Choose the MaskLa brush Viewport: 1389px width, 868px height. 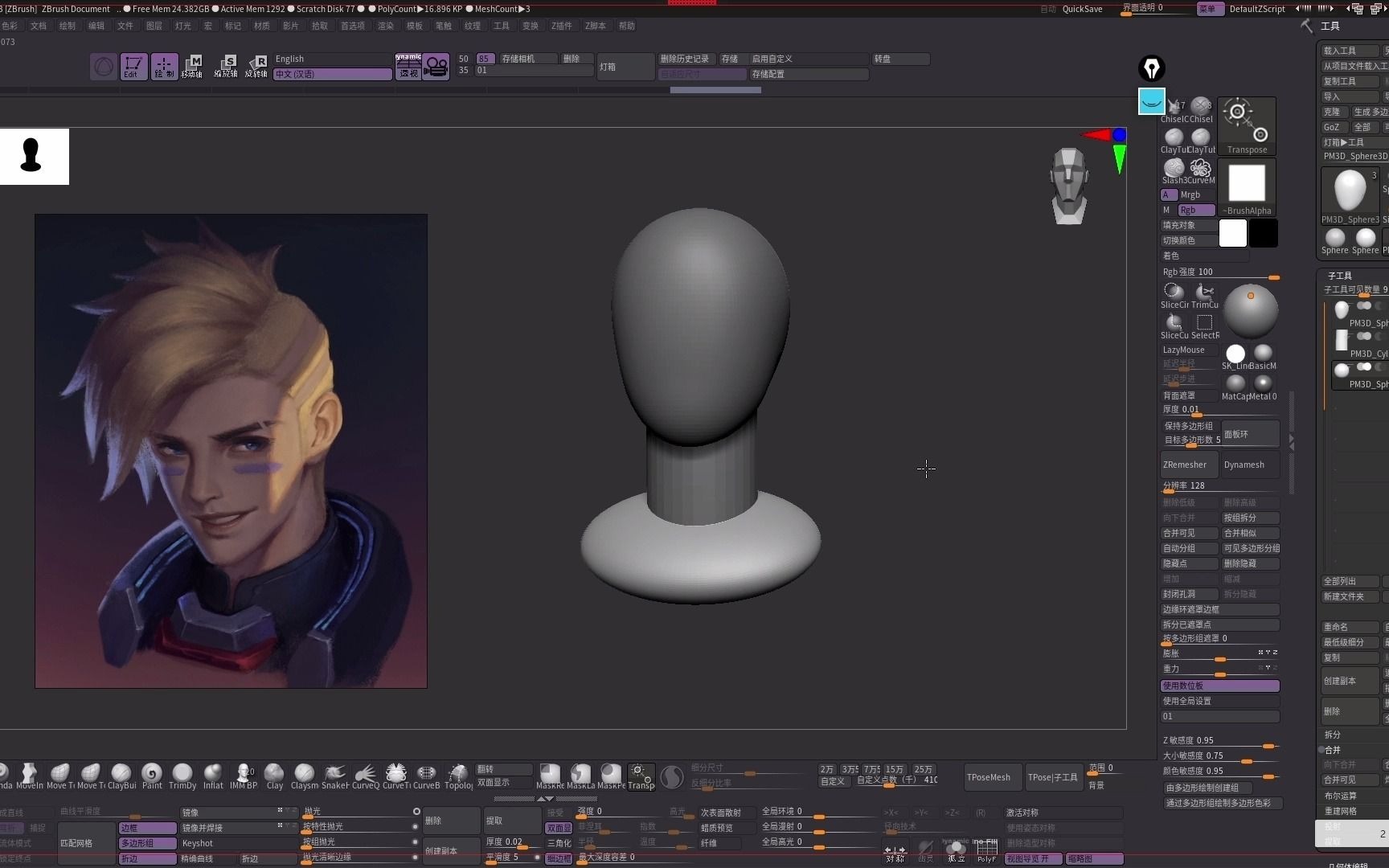click(580, 776)
